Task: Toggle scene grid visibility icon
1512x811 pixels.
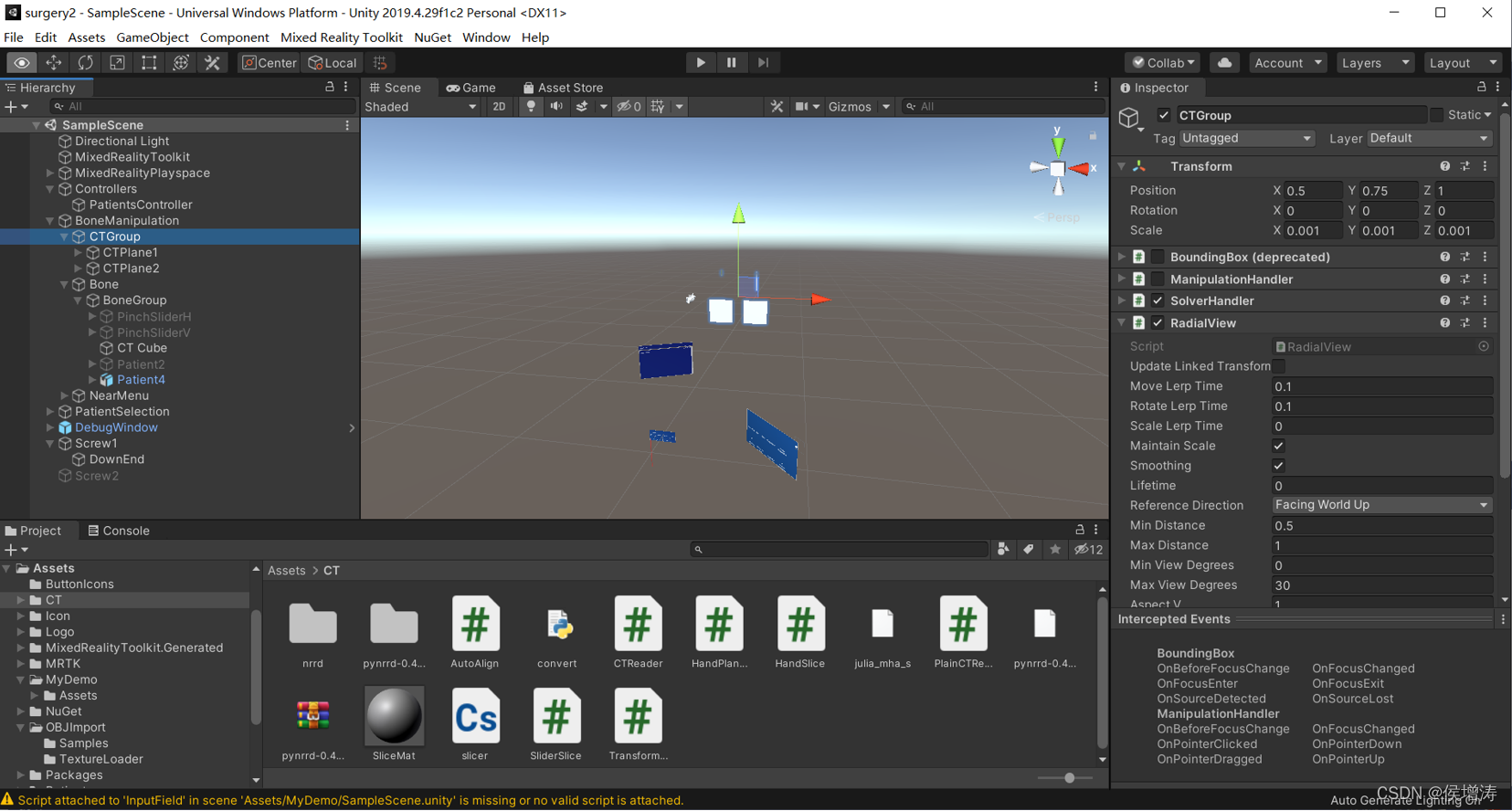Action: click(x=658, y=107)
